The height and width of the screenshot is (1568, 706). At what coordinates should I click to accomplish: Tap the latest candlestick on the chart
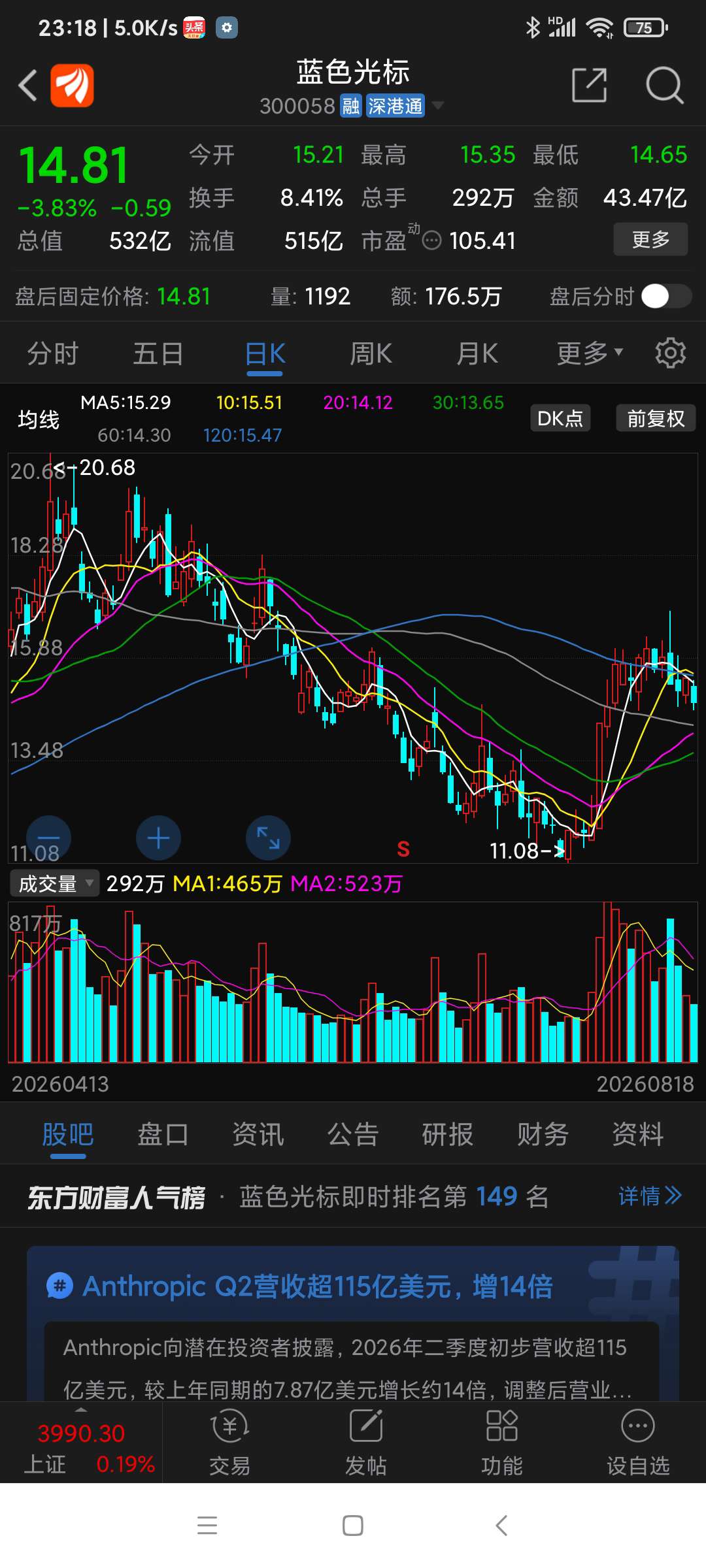[x=694, y=694]
